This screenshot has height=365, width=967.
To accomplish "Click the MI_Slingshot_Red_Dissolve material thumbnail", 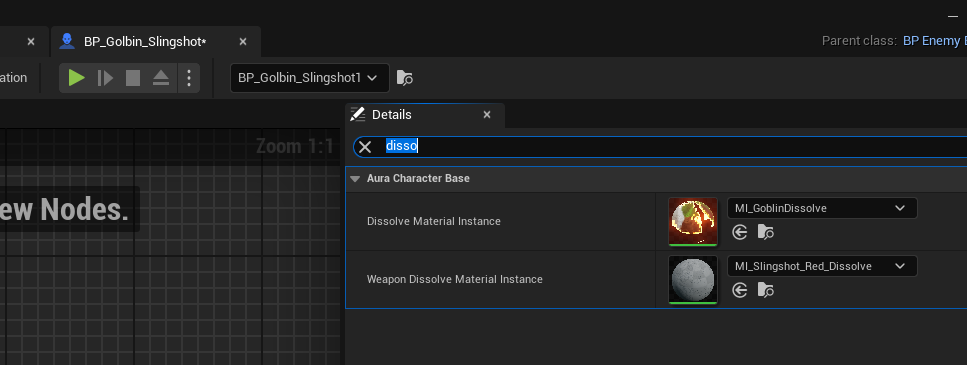I will (x=693, y=280).
